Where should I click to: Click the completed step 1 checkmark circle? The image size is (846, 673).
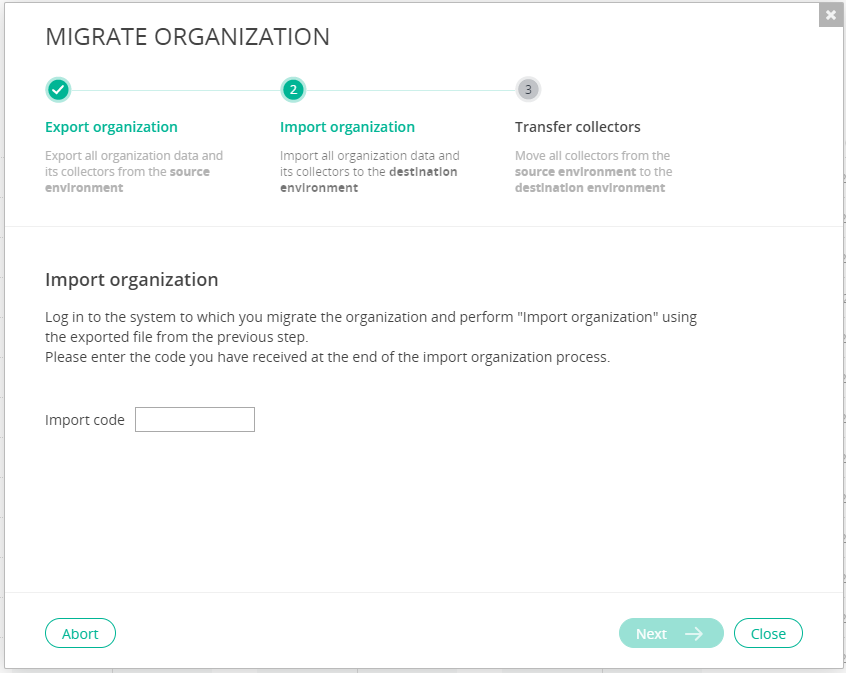point(58,90)
